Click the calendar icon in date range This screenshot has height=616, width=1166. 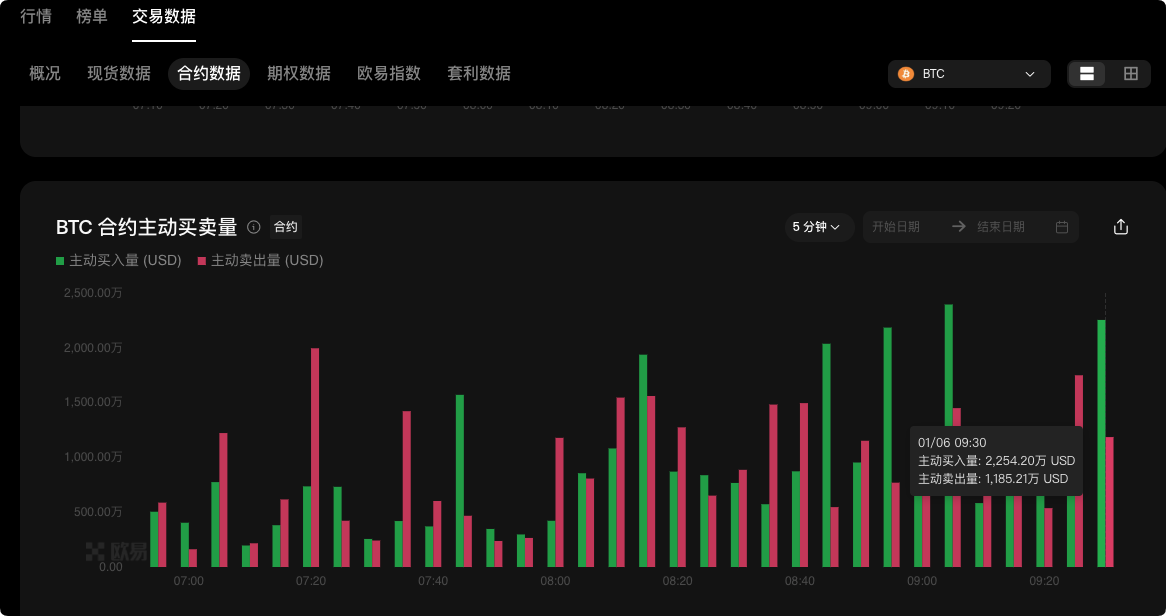tap(1062, 227)
